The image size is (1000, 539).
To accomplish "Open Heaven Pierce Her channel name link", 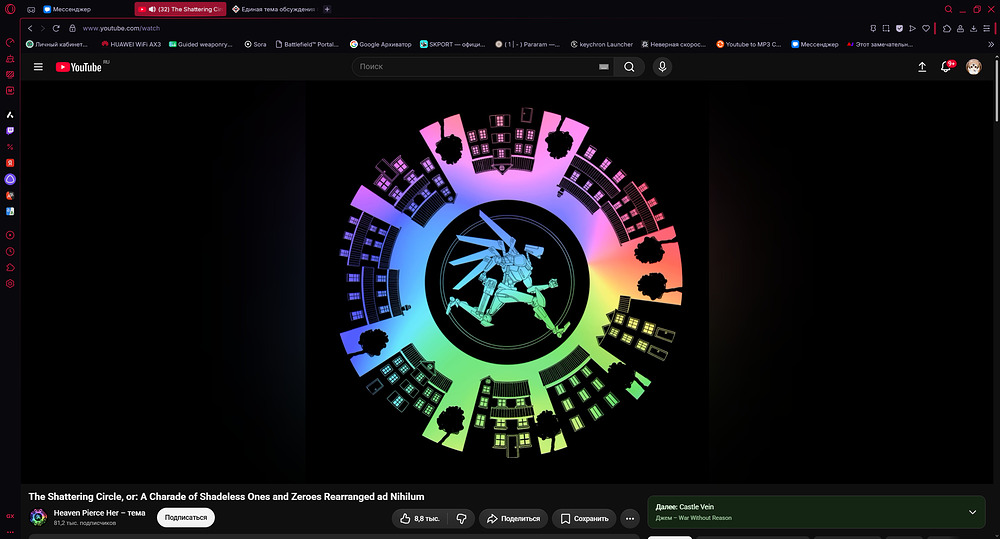I will (x=99, y=513).
